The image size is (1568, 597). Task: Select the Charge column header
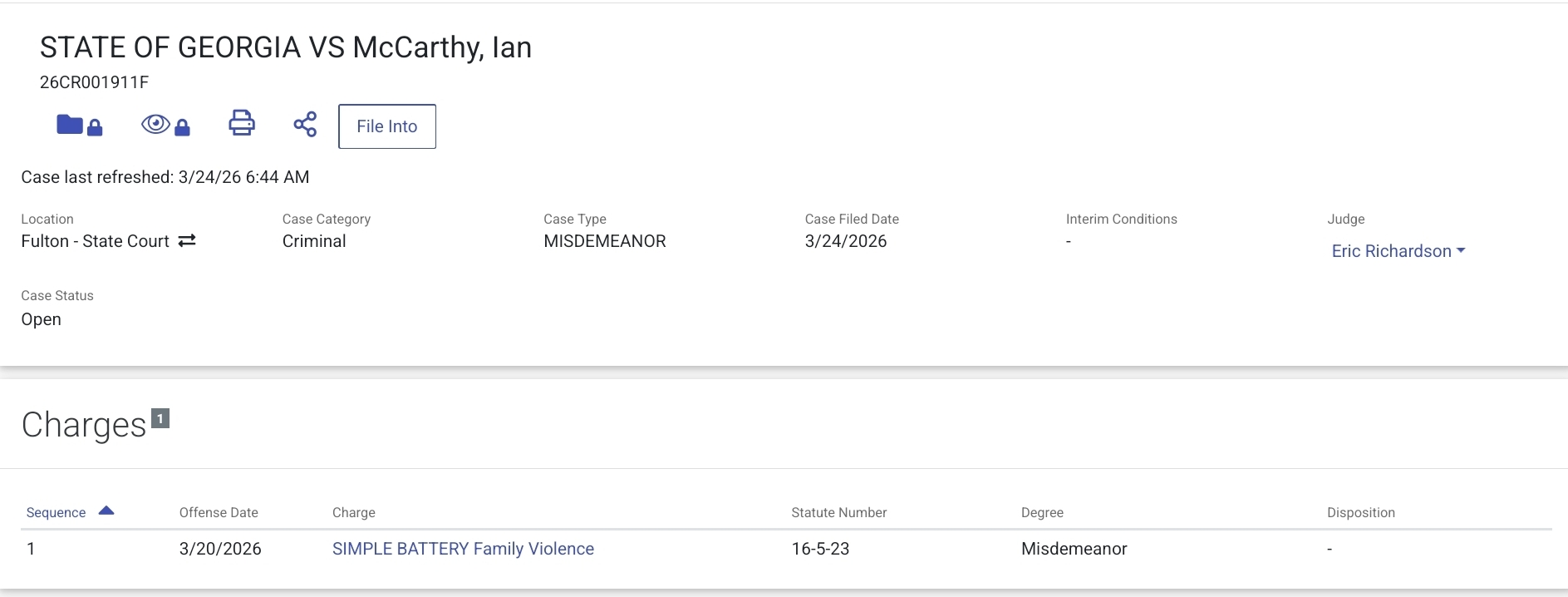coord(353,512)
